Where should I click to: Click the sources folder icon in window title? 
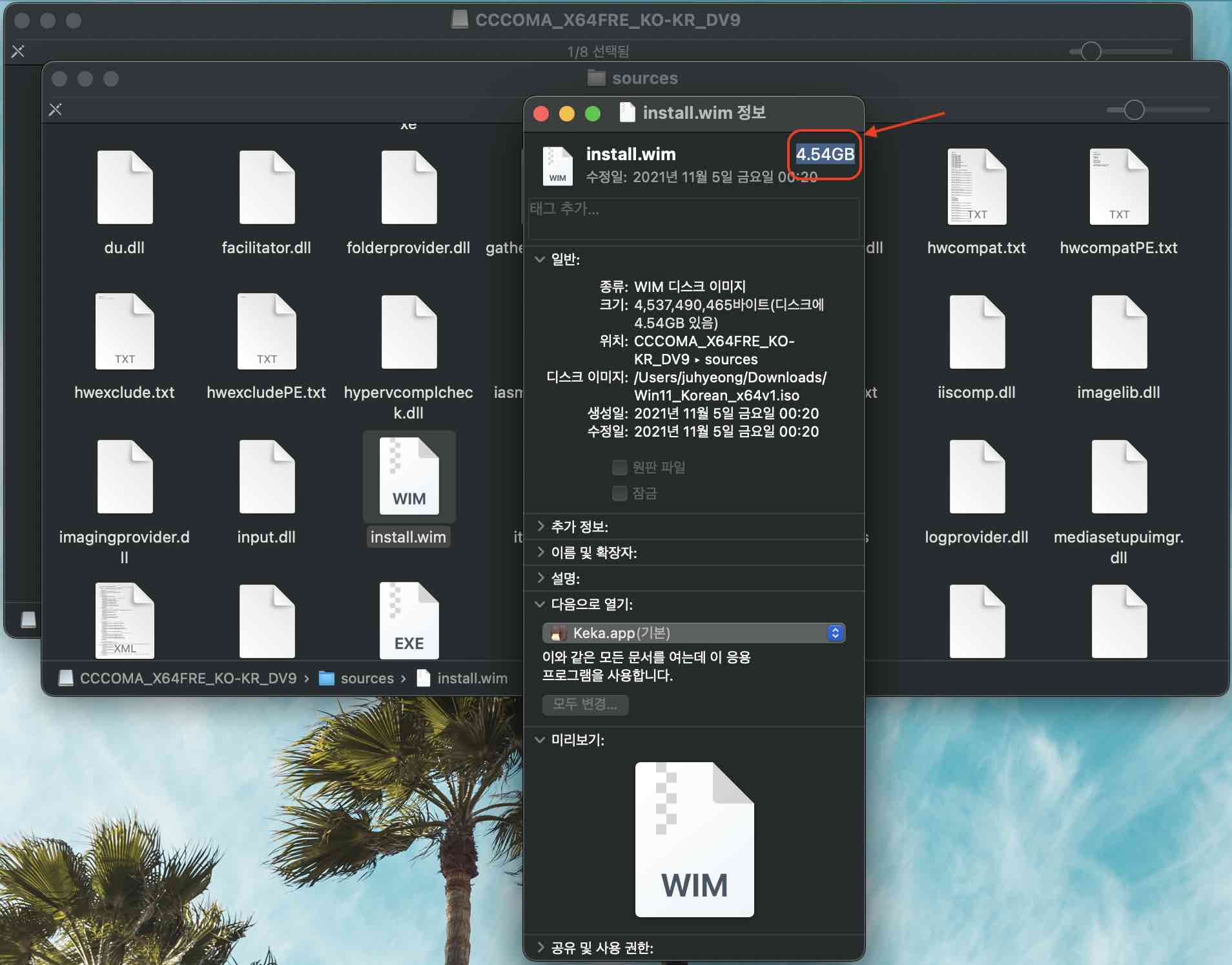coord(597,78)
